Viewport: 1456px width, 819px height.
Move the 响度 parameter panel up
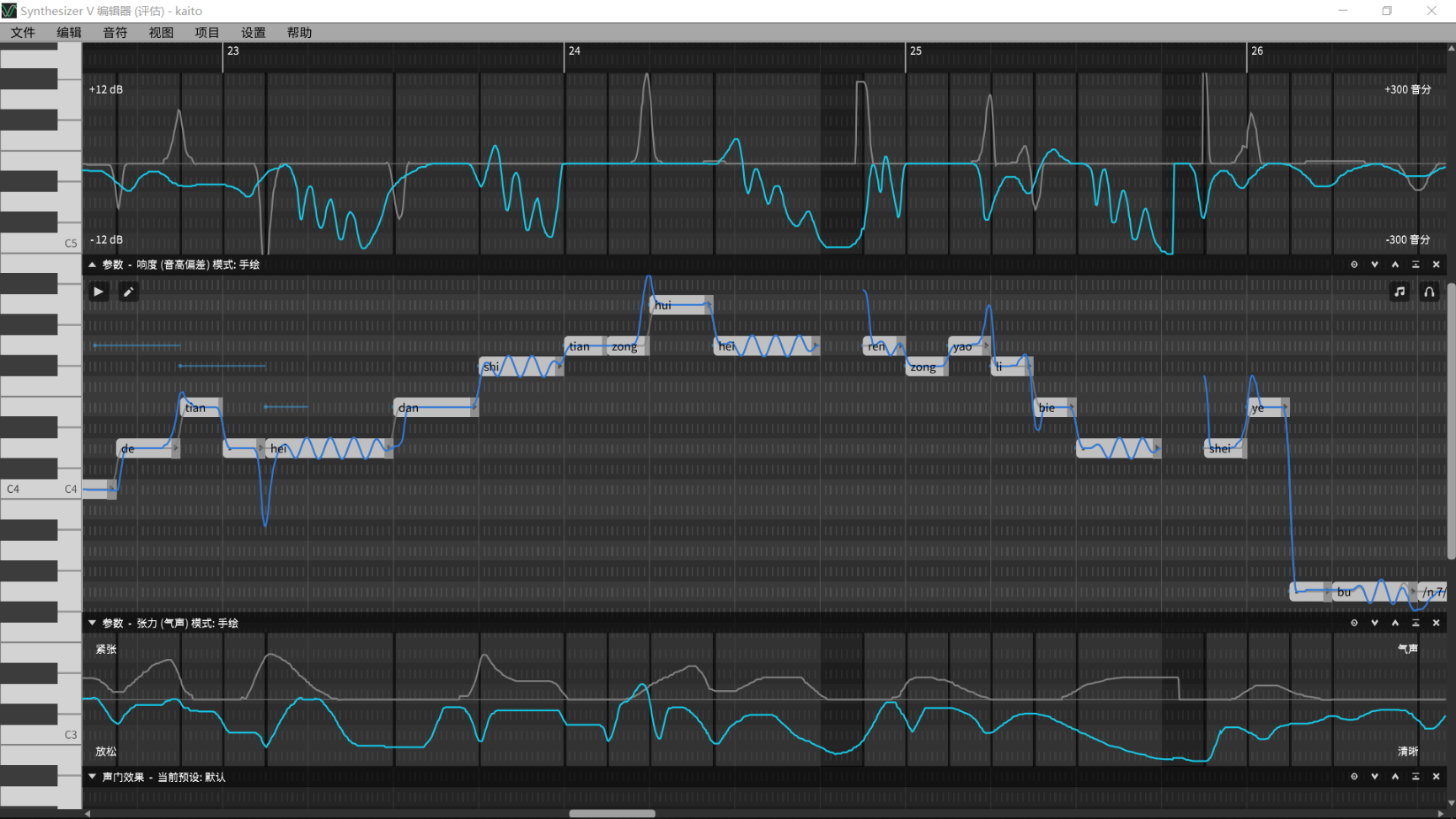pos(1395,265)
